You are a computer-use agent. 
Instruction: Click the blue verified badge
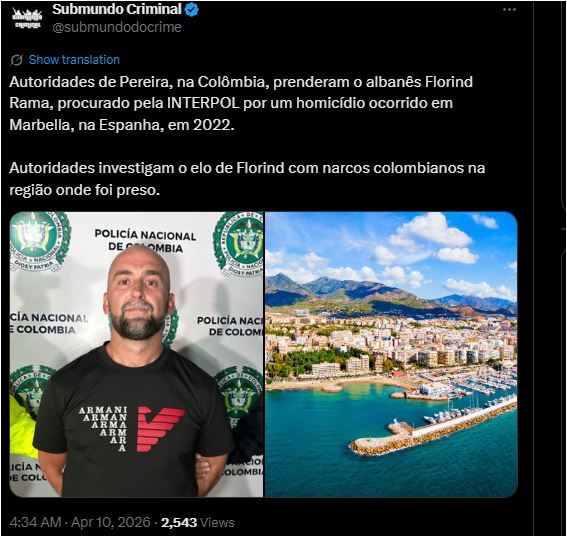click(192, 10)
